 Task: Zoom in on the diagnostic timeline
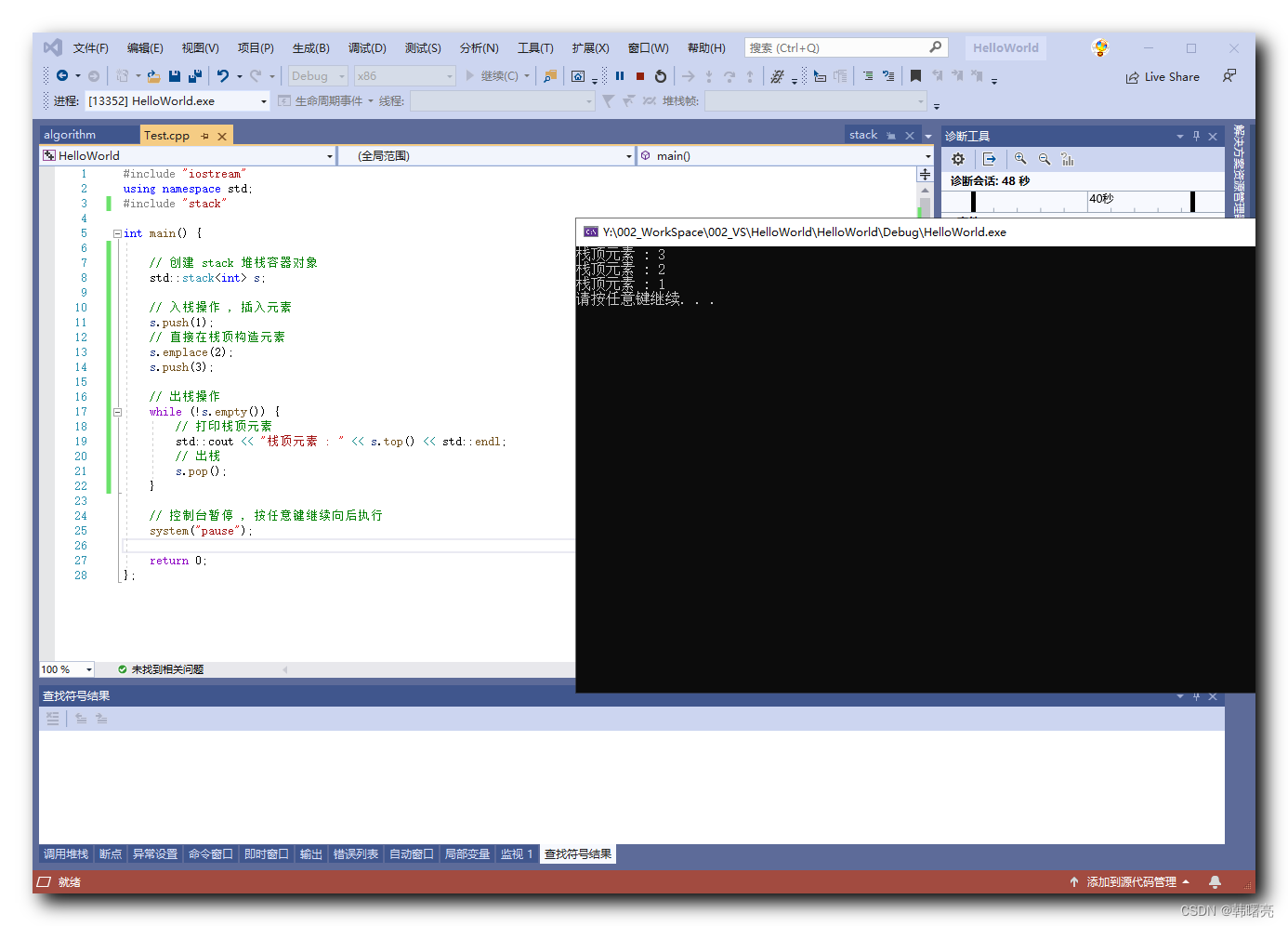click(1020, 159)
